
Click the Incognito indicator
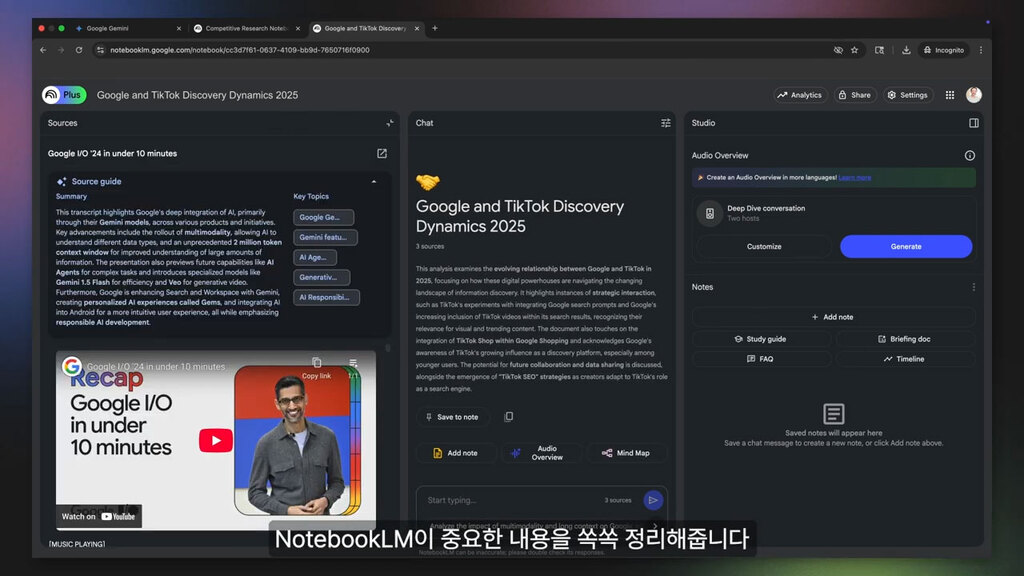click(x=944, y=50)
